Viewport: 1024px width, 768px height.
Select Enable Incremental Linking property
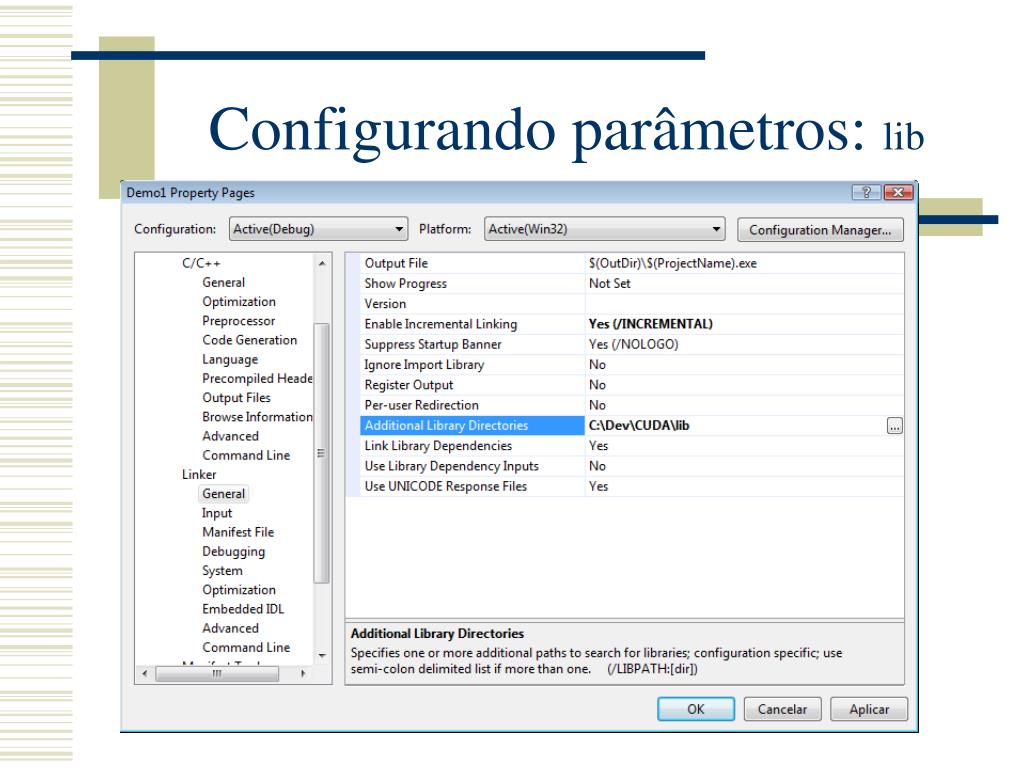pos(441,324)
